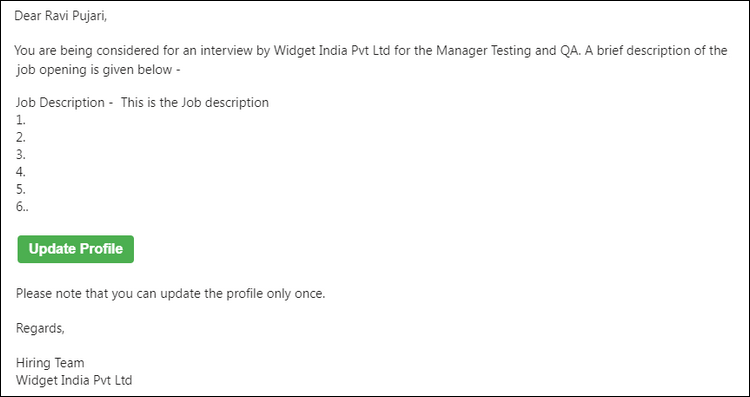This screenshot has height=397, width=750.
Task: Click 'Widget India Pvt Ltd' in the signature
Action: pyautogui.click(x=74, y=381)
